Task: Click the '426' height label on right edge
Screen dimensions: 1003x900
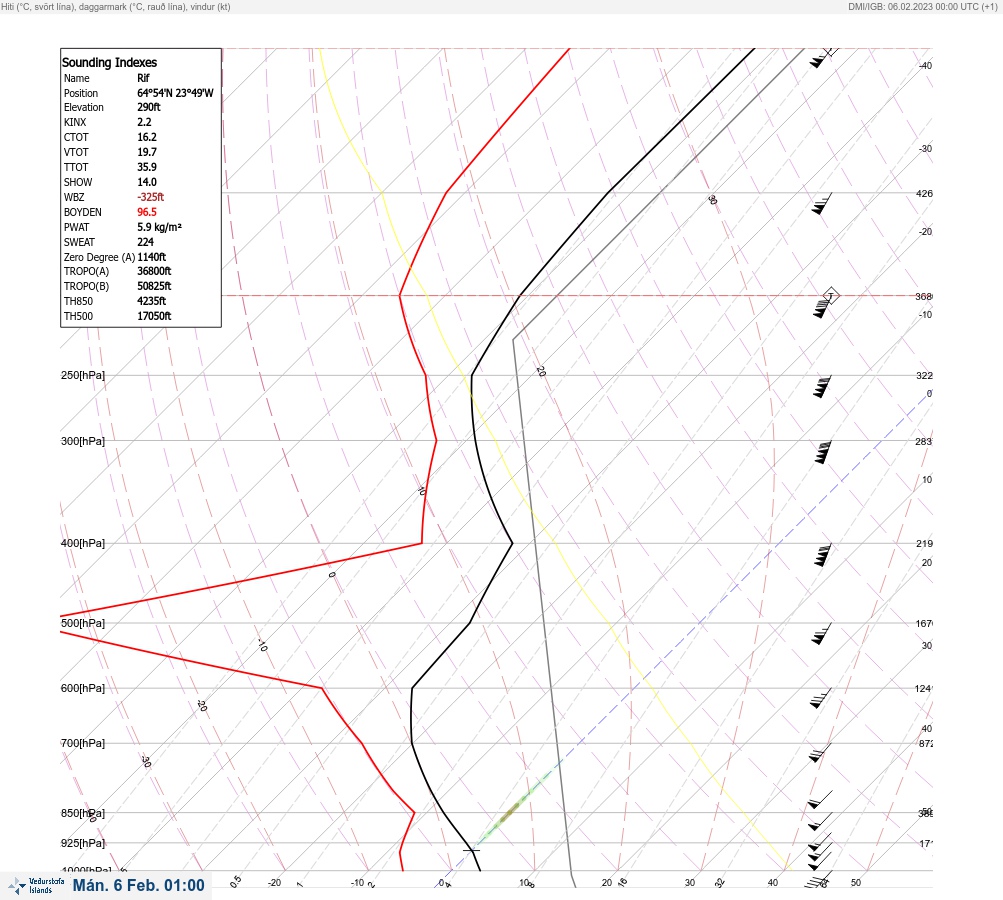Action: coord(924,193)
